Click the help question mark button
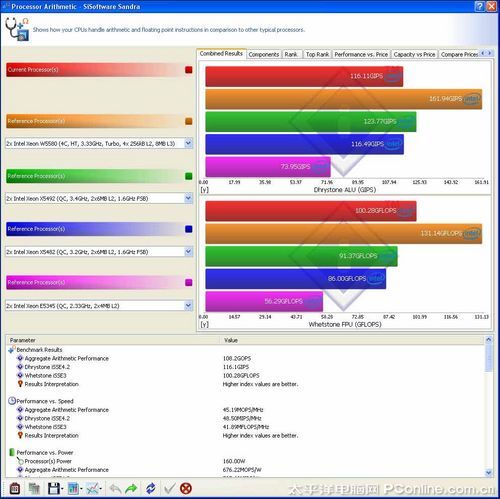Screen dimensions: 500x499 (x=479, y=6)
